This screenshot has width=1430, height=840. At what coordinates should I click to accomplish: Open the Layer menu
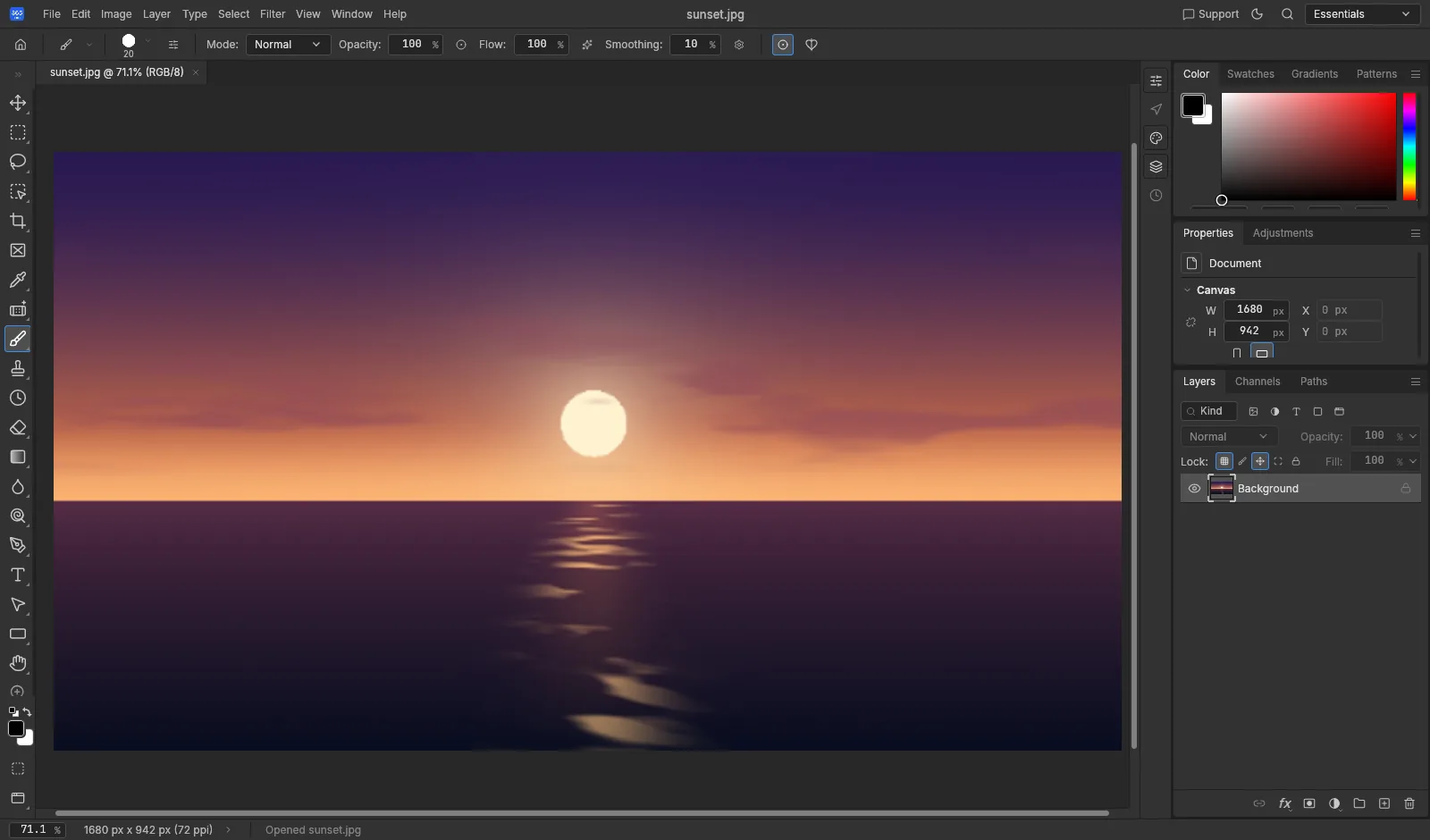pos(156,14)
